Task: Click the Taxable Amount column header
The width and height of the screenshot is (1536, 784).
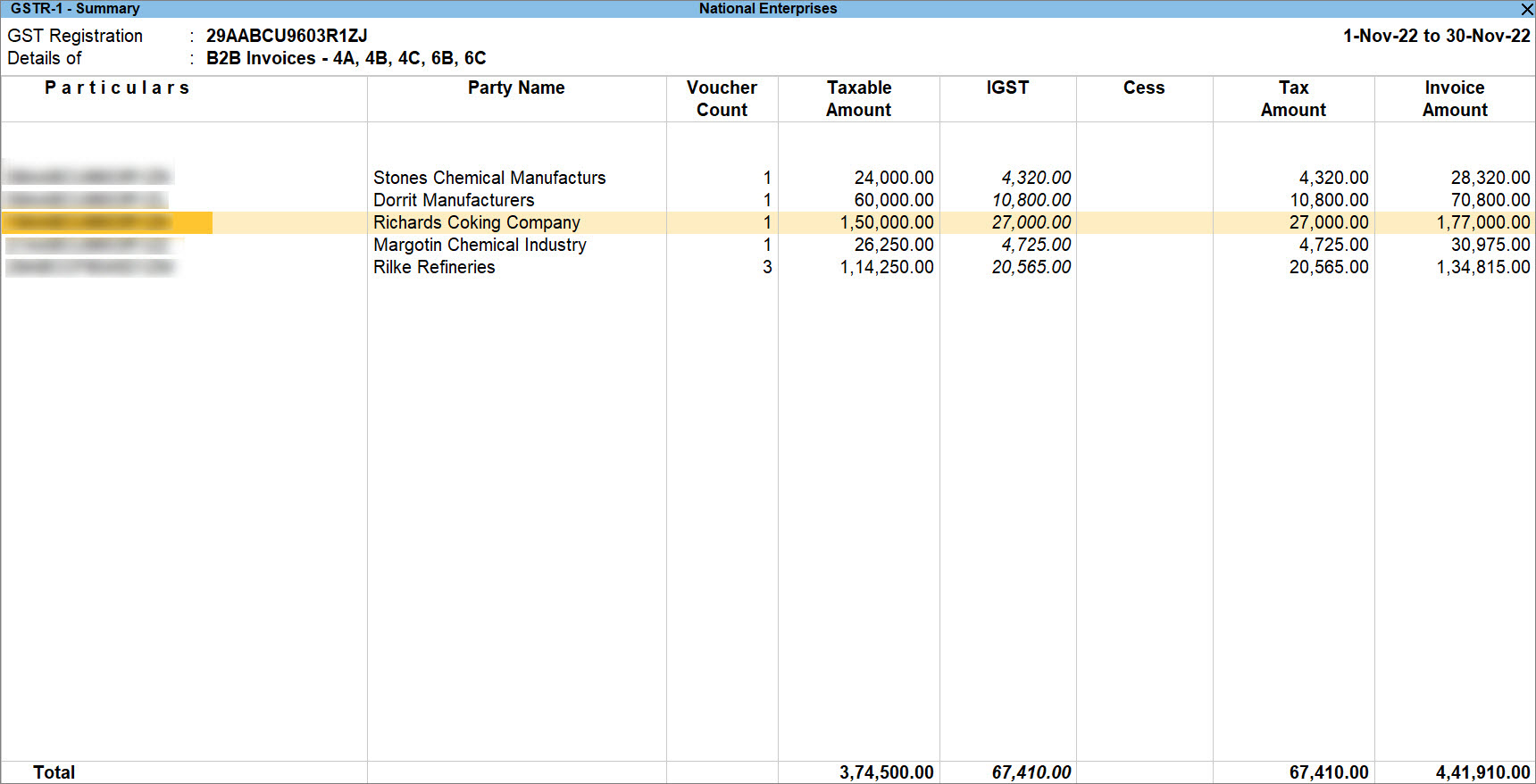Action: pyautogui.click(x=859, y=98)
